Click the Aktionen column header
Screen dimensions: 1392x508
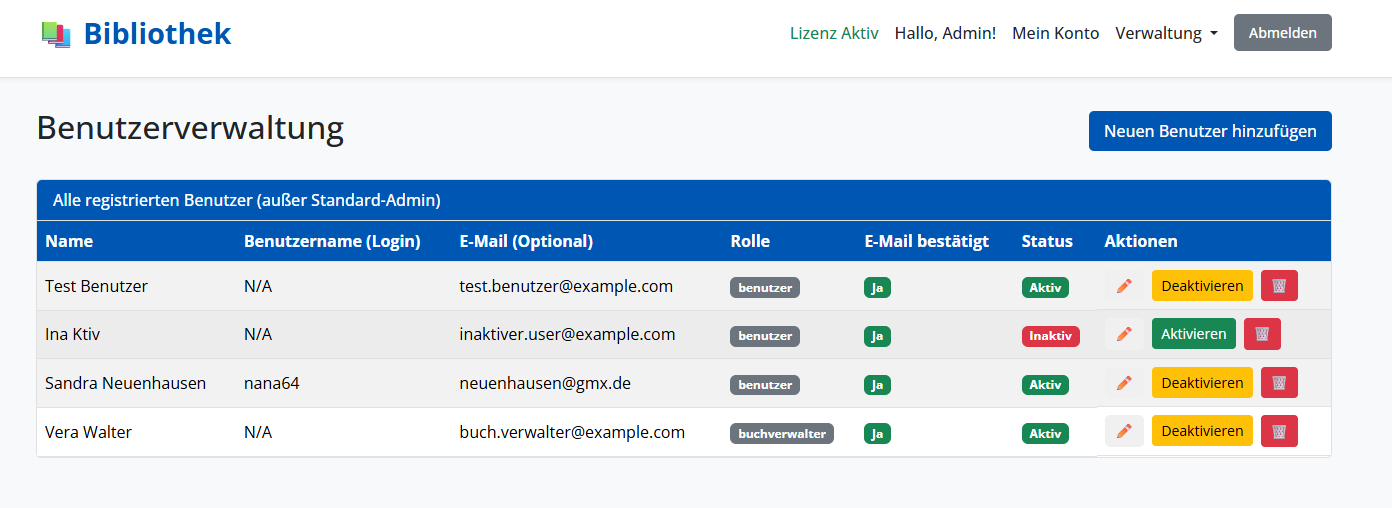pyautogui.click(x=1141, y=241)
